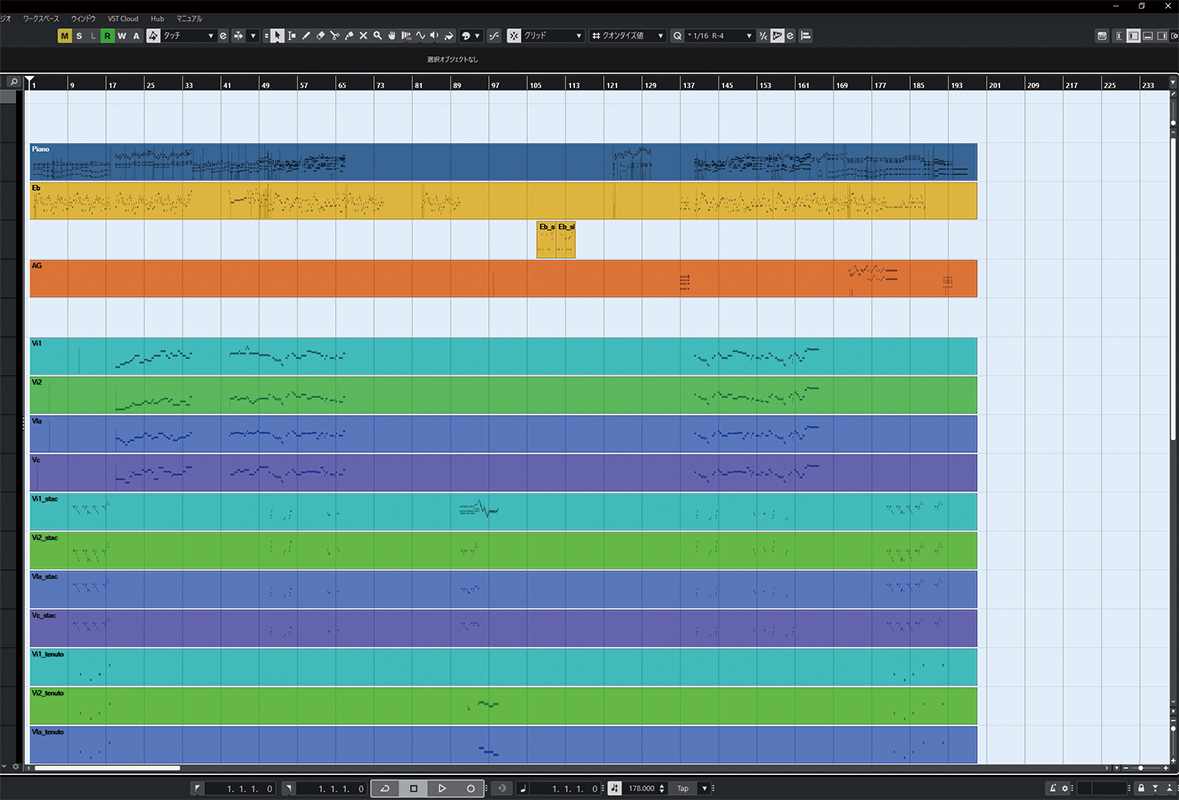Click the track list settings gear icon

16,767
